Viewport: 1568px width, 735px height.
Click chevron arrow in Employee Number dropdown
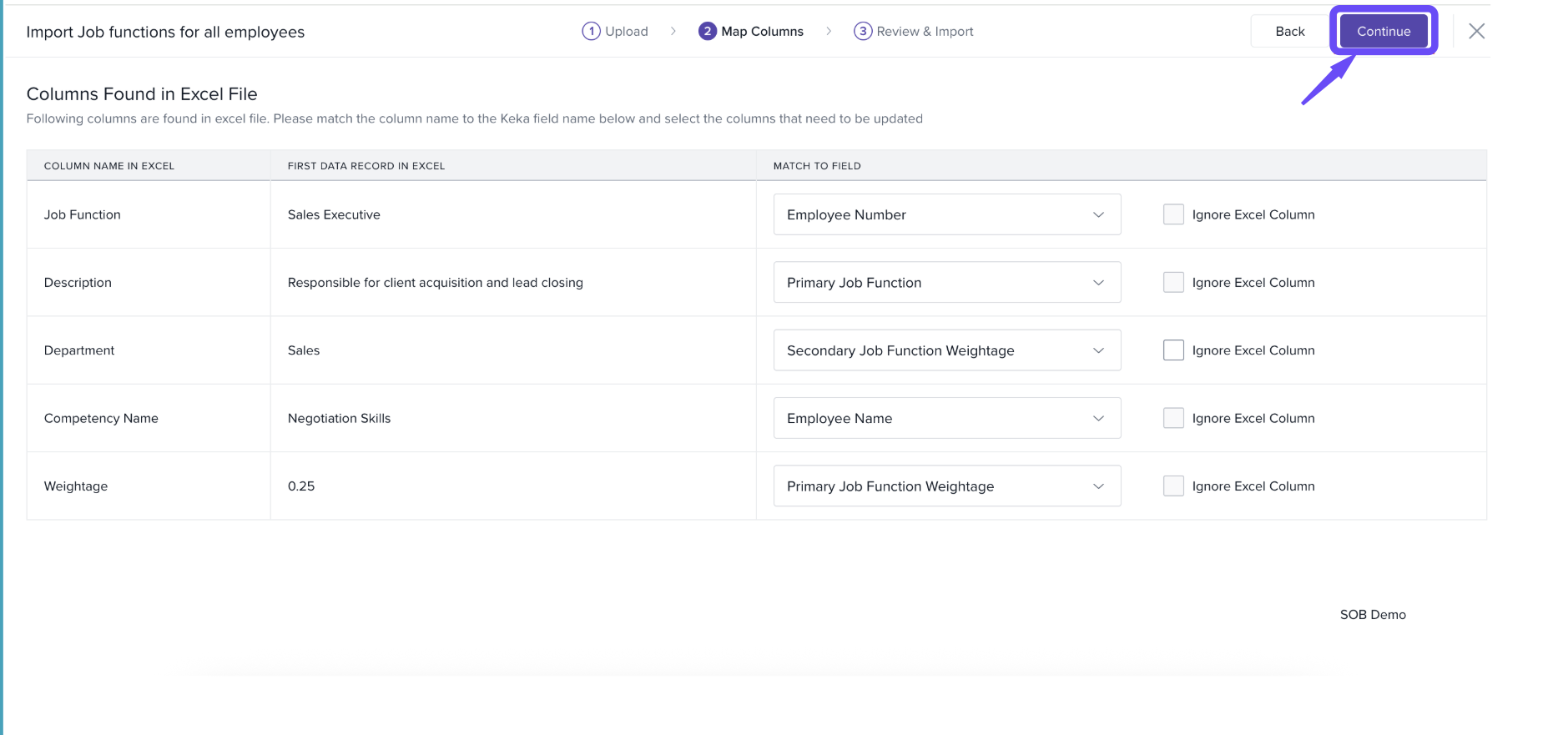(1098, 215)
